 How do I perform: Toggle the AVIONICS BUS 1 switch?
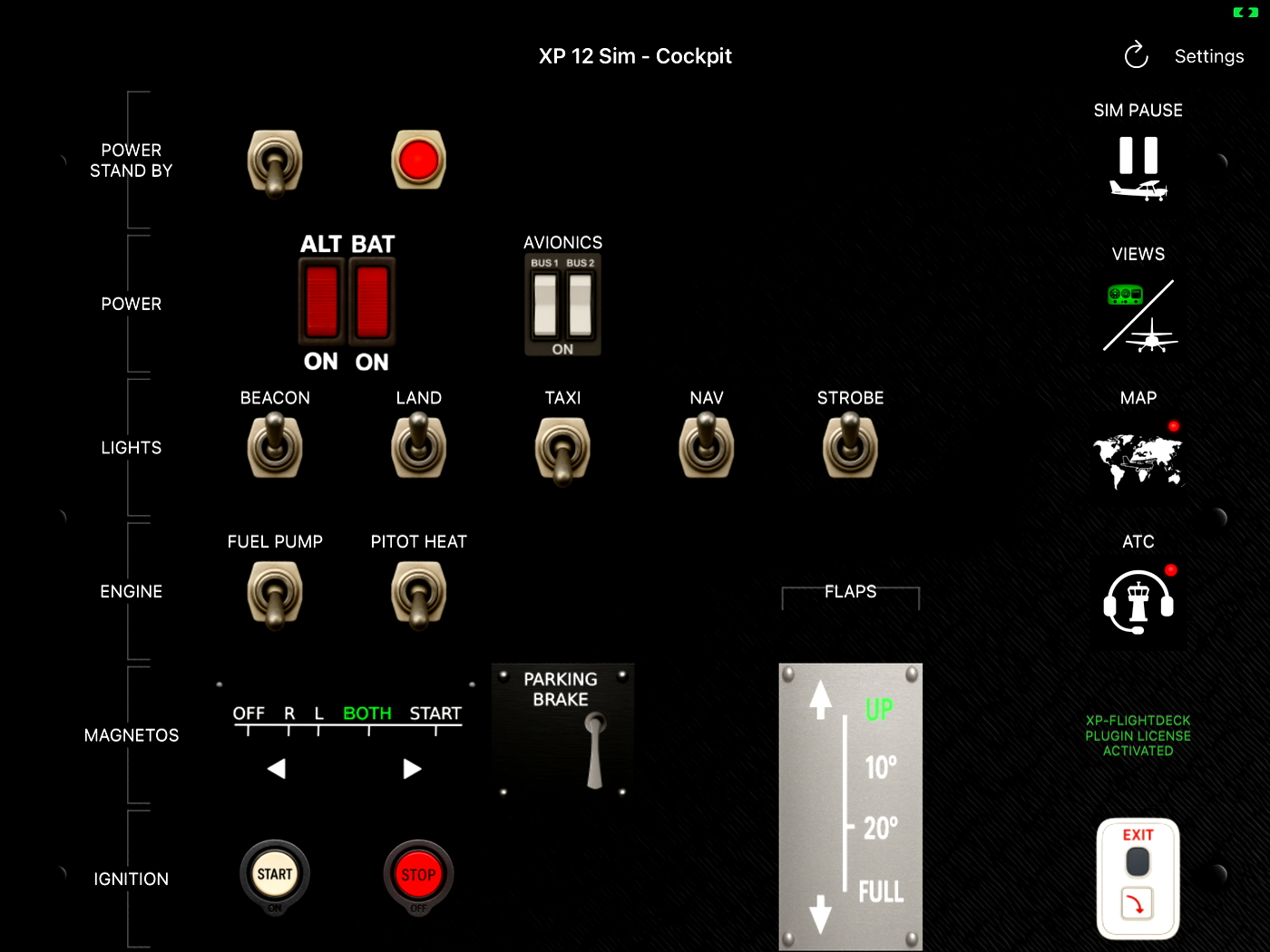(x=545, y=304)
